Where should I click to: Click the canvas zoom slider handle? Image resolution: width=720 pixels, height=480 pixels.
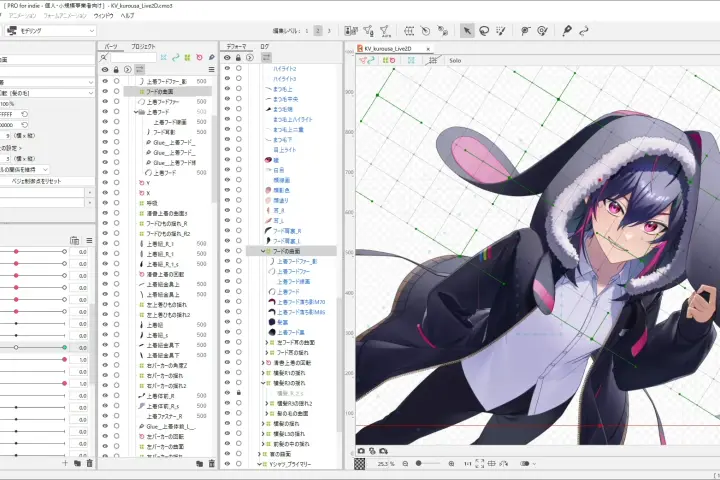click(418, 463)
